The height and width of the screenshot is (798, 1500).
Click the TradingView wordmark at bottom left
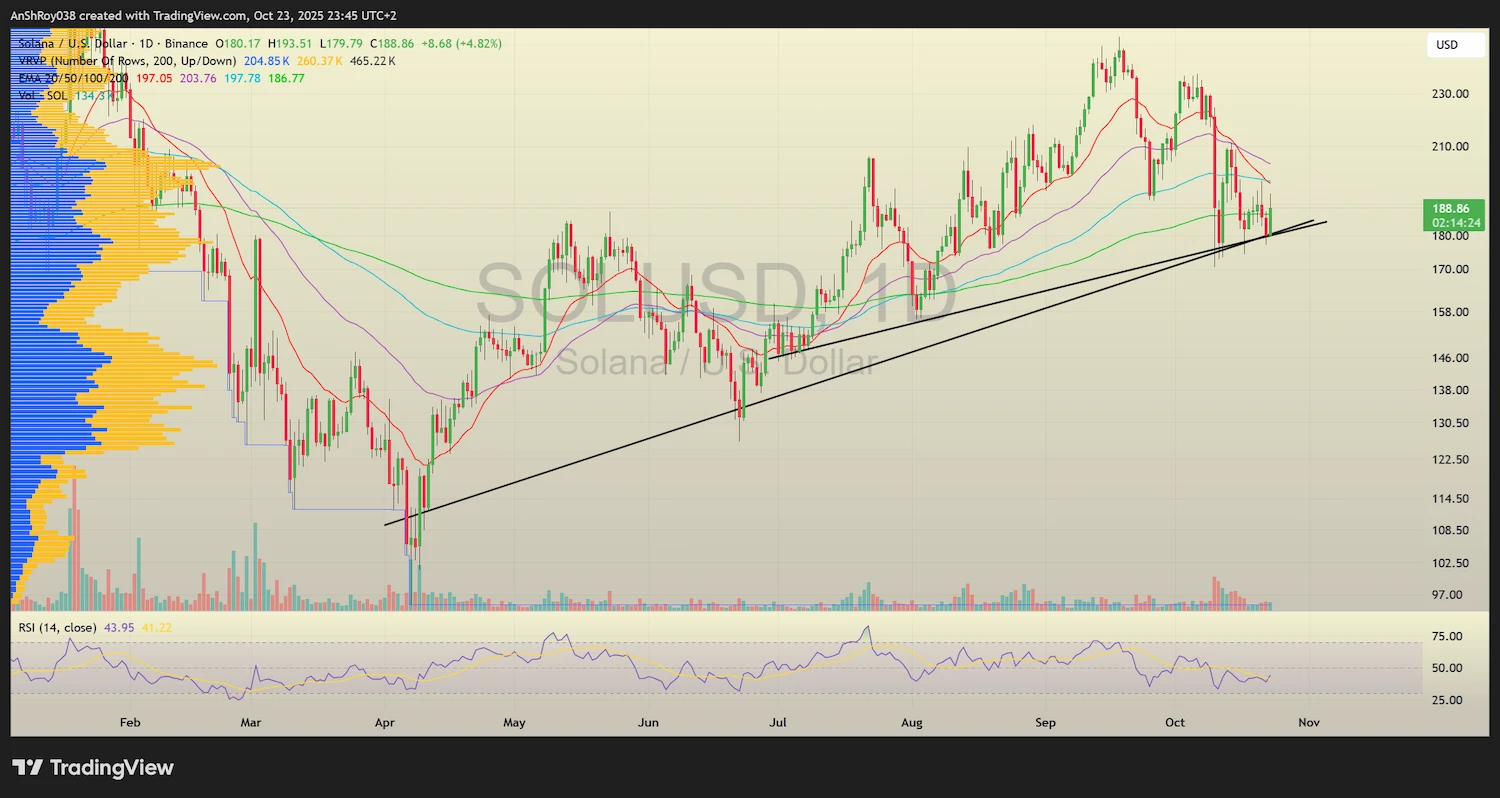[x=110, y=768]
